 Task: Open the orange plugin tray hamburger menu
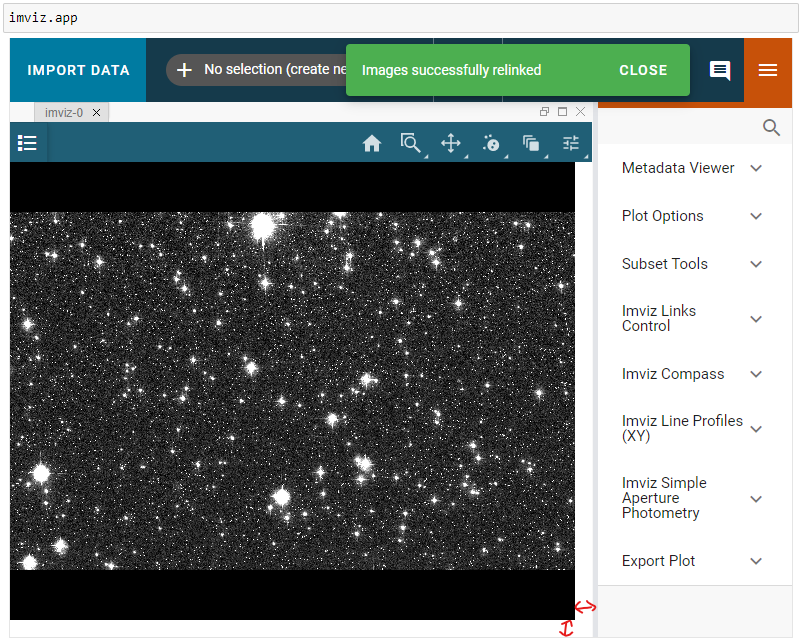pos(768,70)
